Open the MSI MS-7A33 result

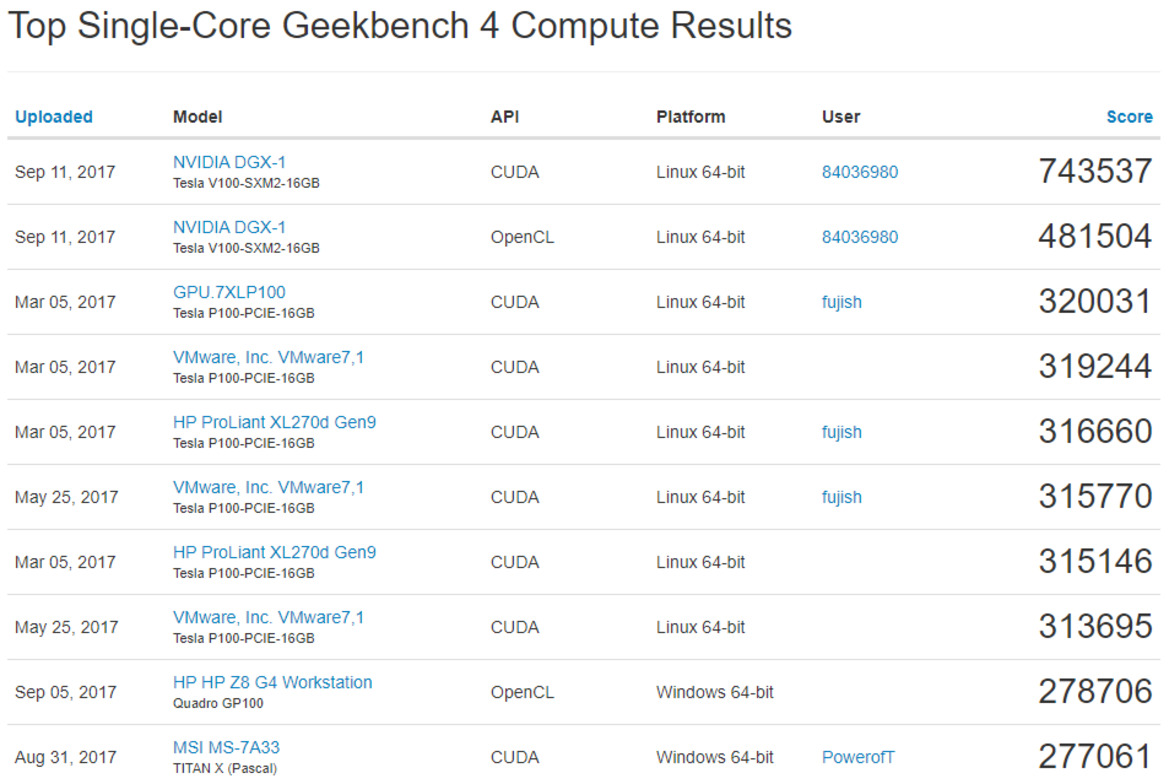click(226, 747)
